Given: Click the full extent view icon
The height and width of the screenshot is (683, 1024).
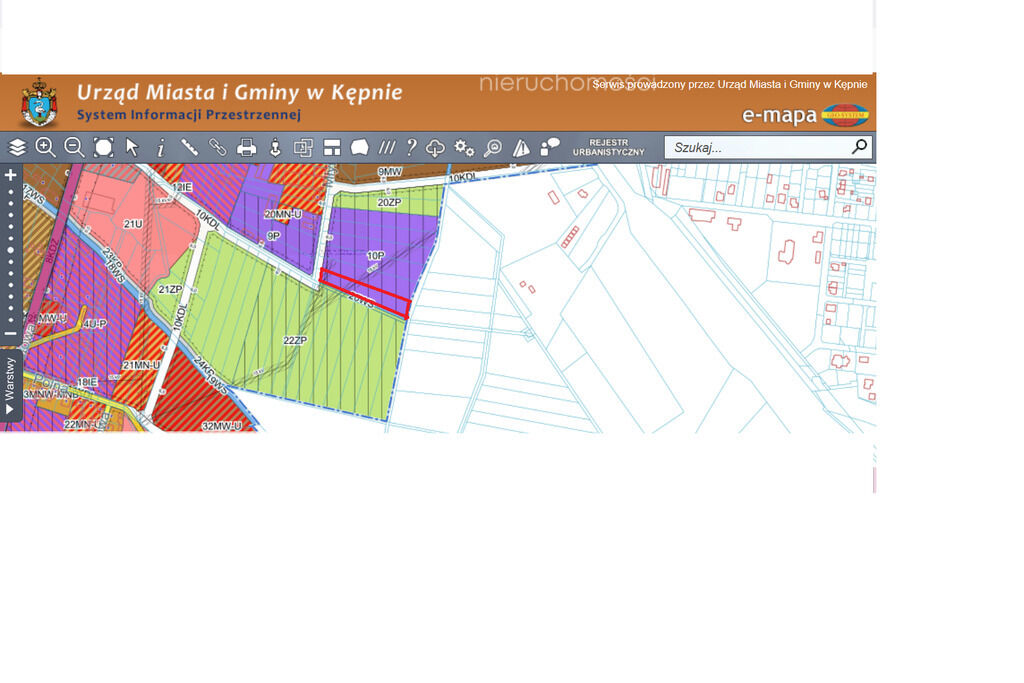Looking at the screenshot, I should click(x=103, y=148).
